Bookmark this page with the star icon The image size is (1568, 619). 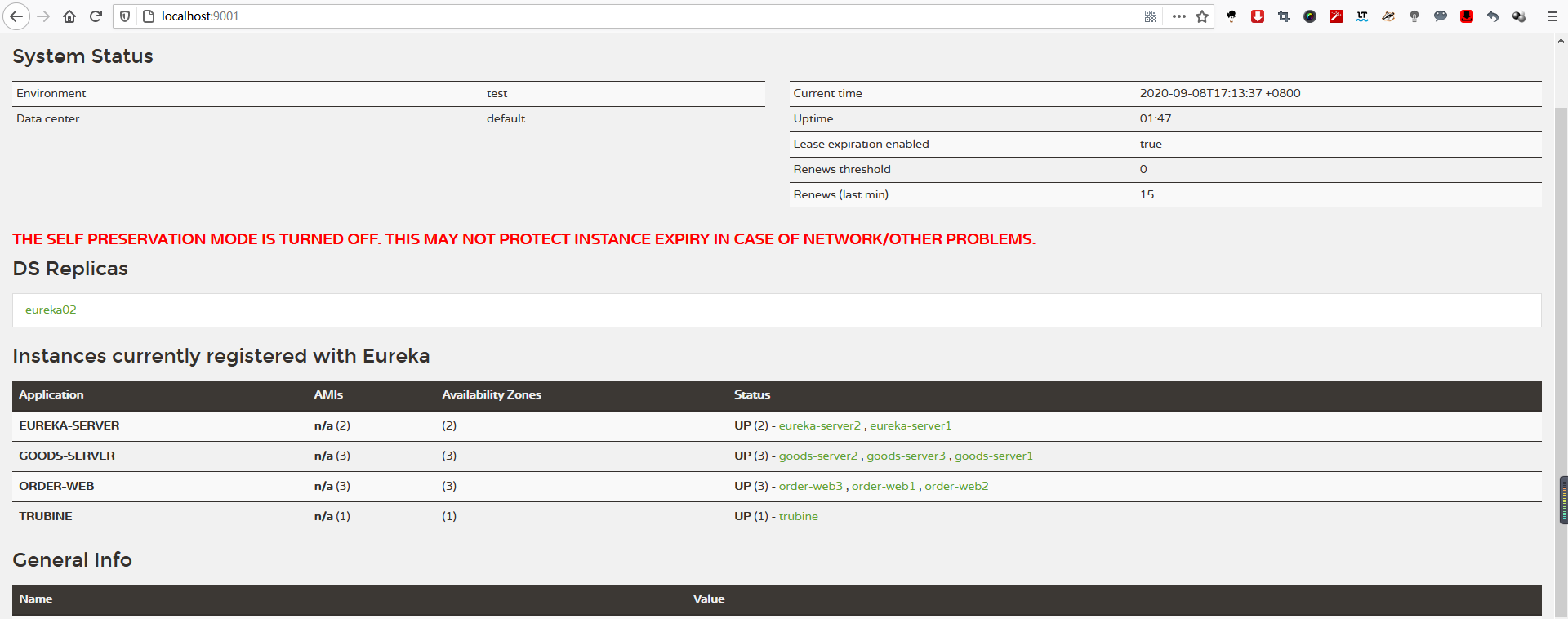(1202, 16)
